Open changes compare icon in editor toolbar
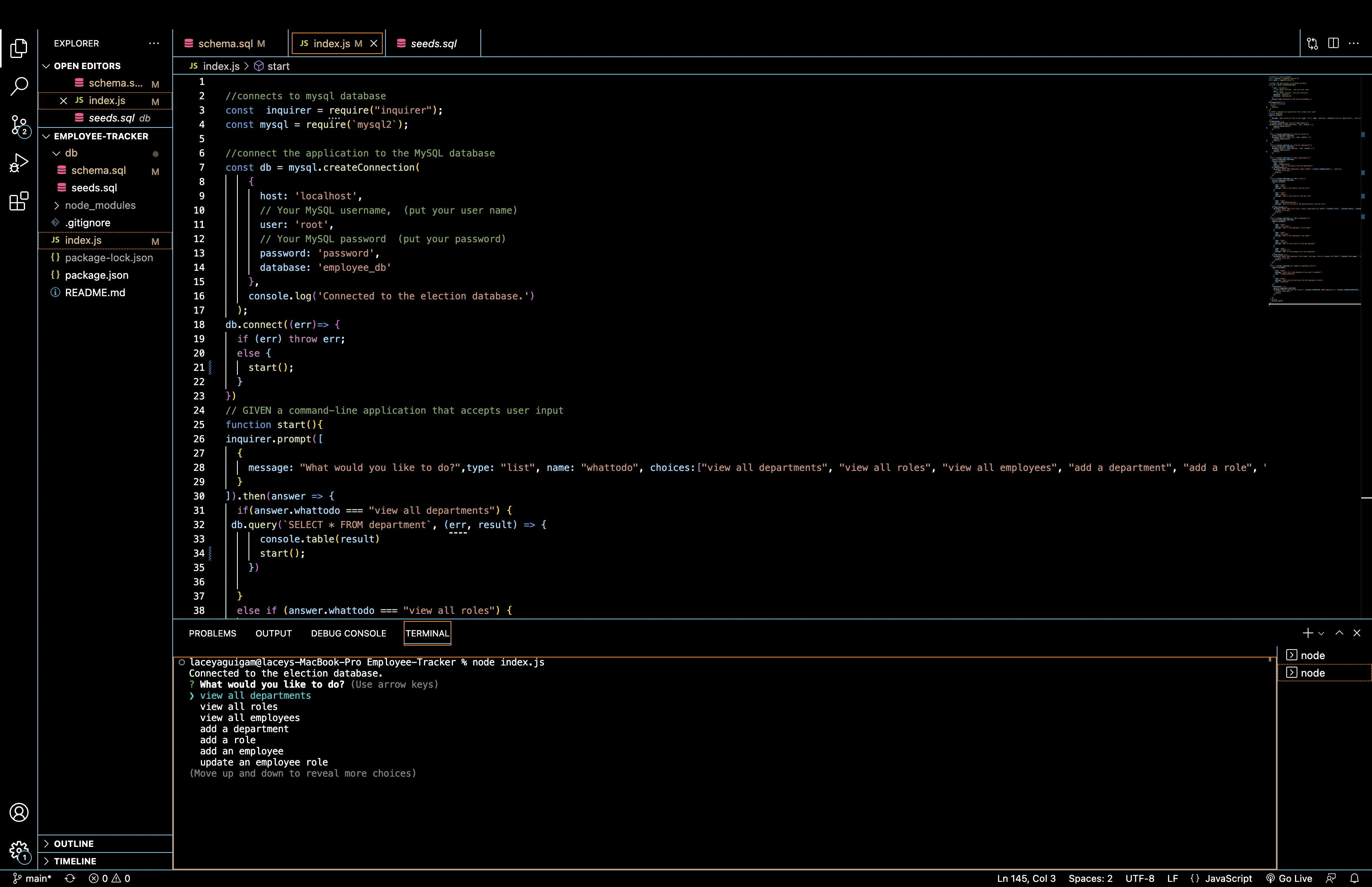This screenshot has height=887, width=1372. pos(1312,43)
